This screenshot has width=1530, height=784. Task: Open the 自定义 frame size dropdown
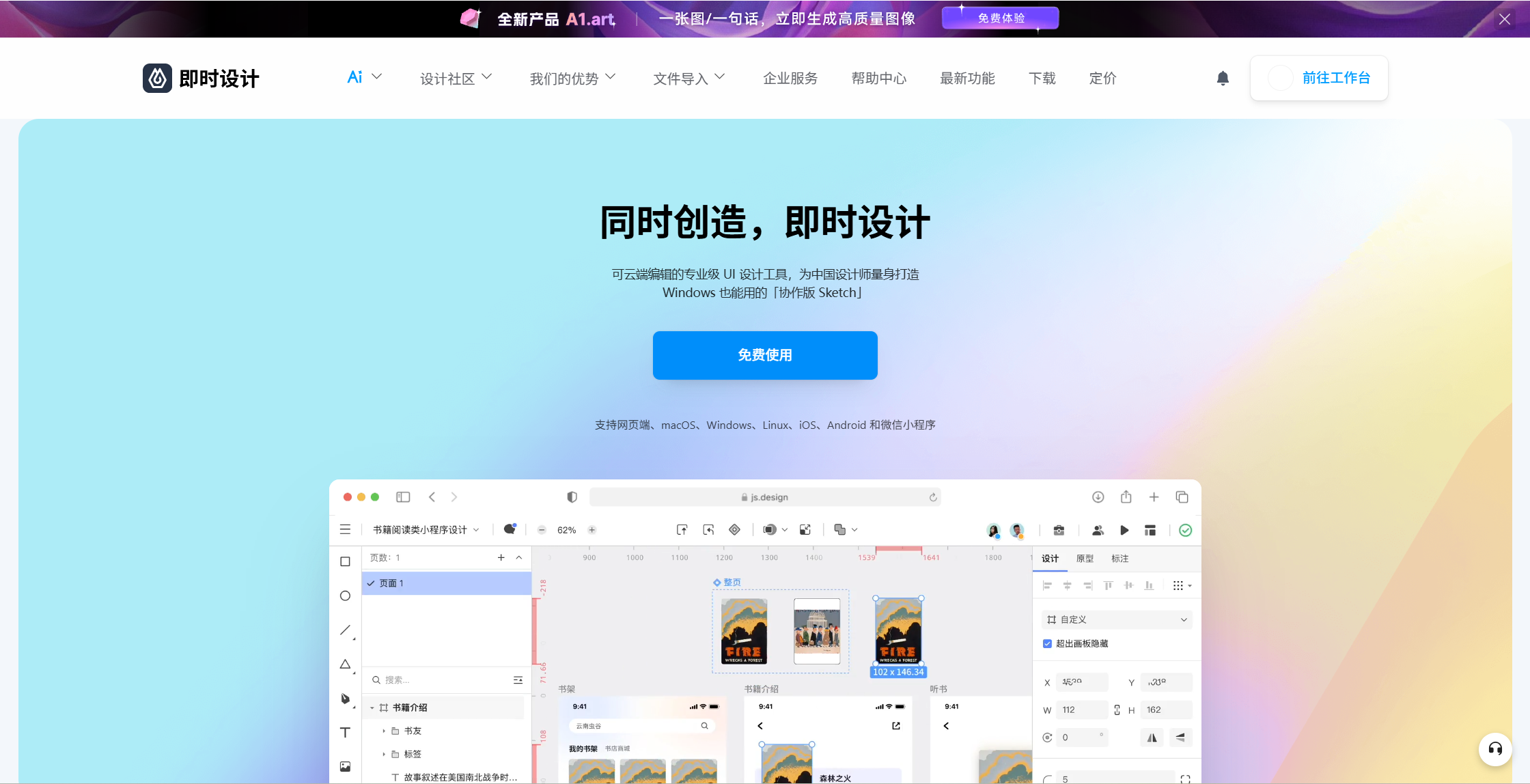[x=1117, y=619]
